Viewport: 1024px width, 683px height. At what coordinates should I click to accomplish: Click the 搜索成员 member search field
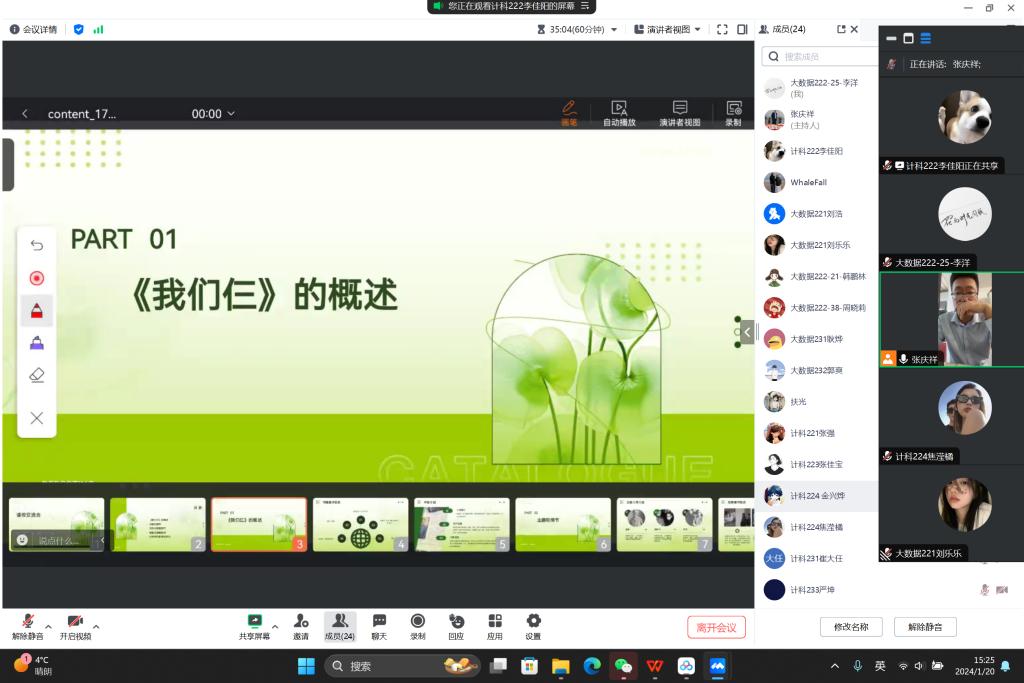pos(820,57)
